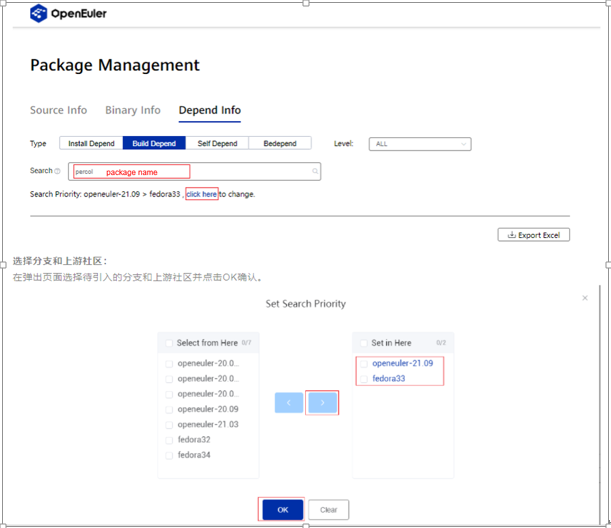The image size is (611, 528).
Task: Click the OpenEuler logo icon
Action: 39,13
